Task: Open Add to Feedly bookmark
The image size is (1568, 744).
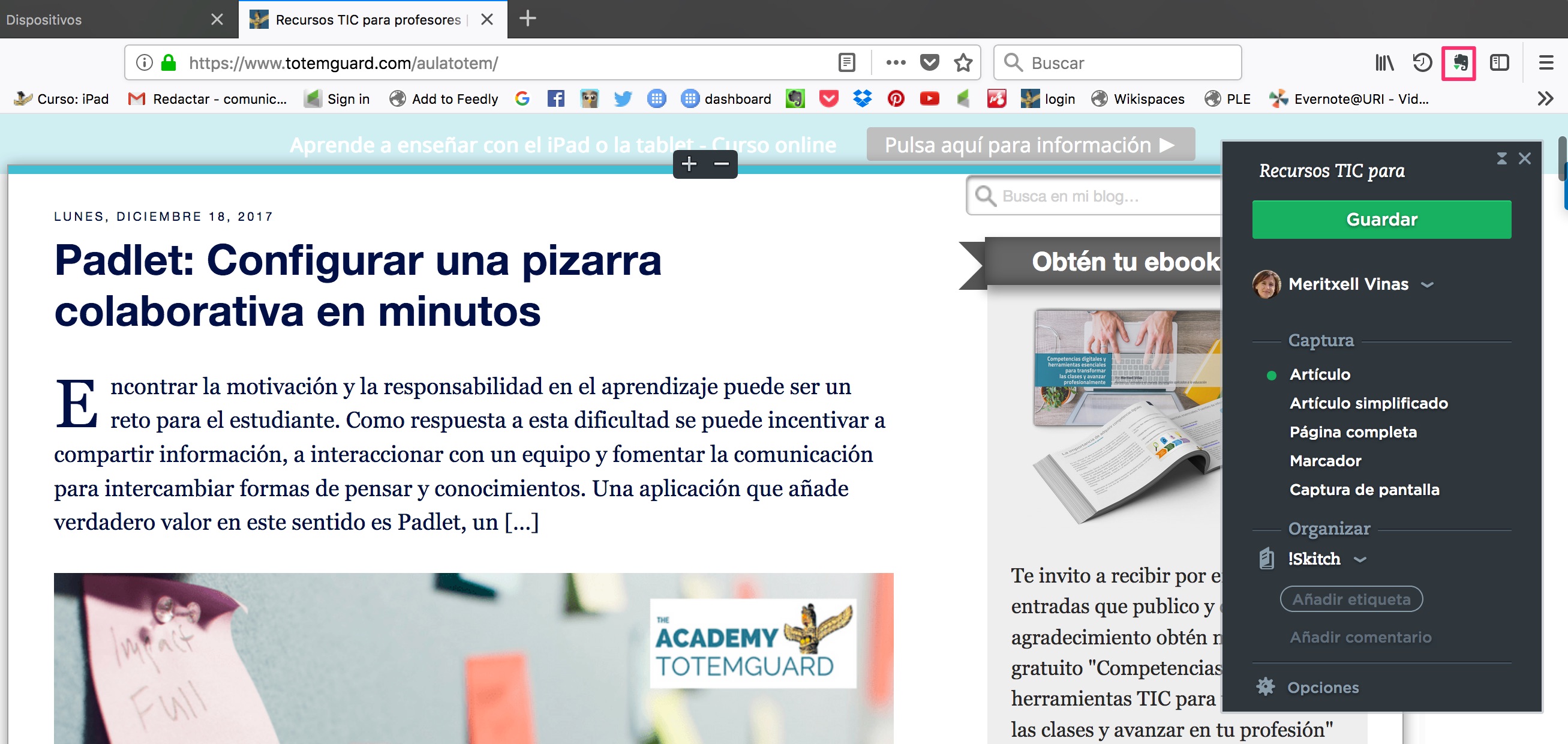Action: [443, 98]
